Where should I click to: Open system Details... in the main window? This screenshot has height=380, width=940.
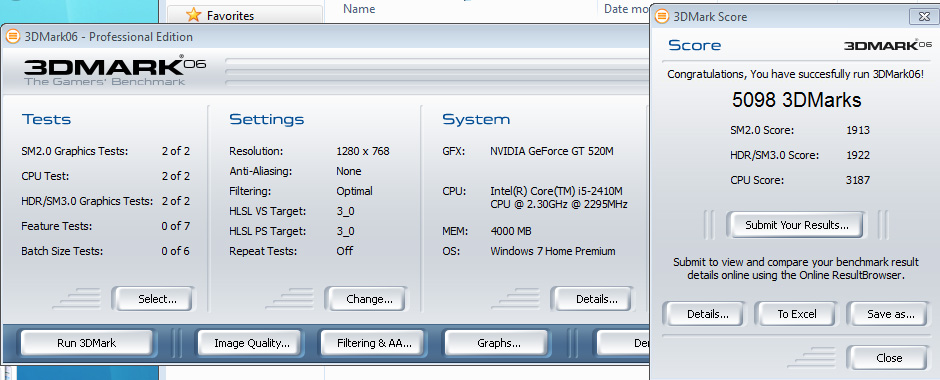[593, 298]
